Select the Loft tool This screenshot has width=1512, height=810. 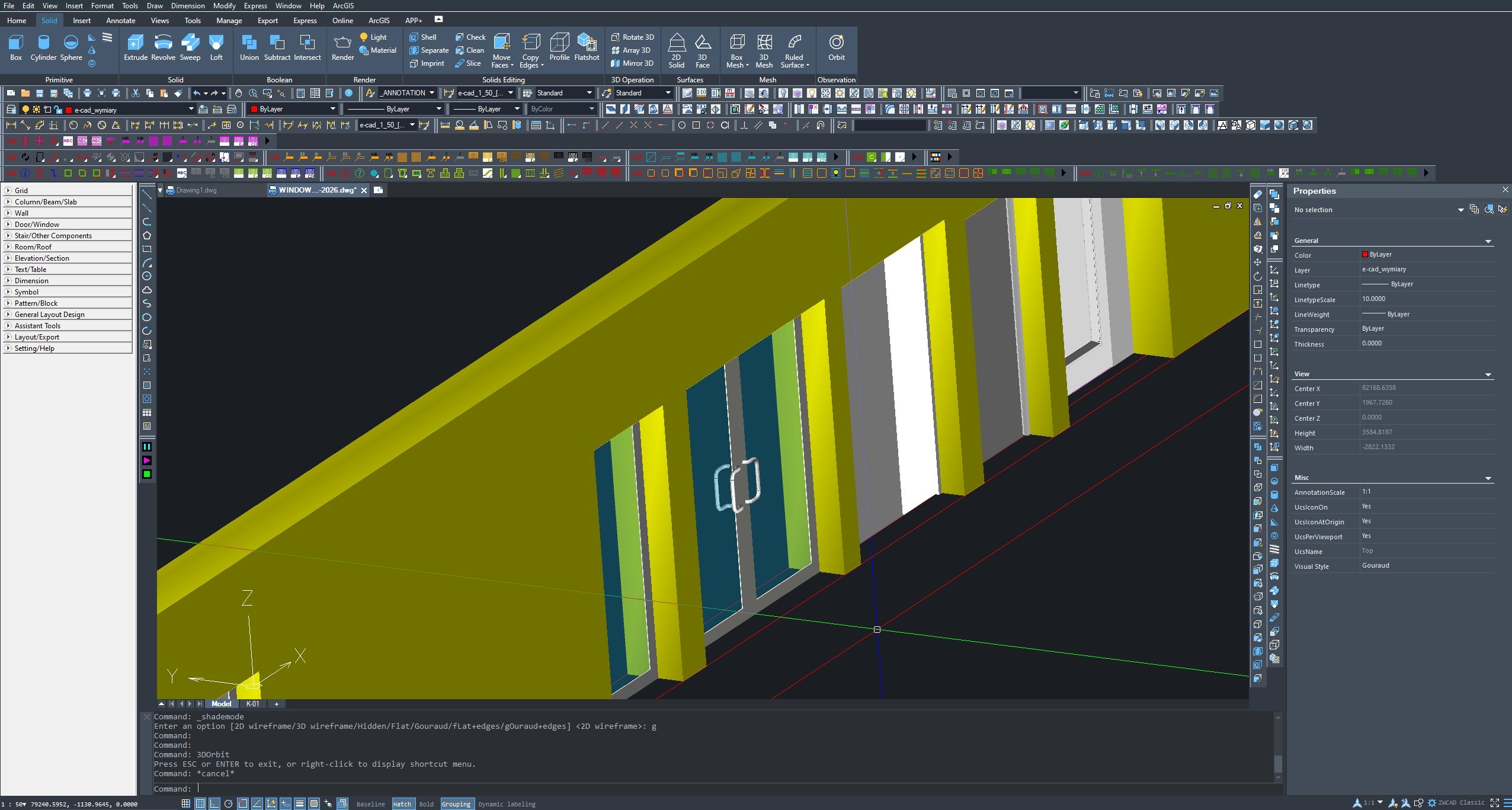coord(216,47)
